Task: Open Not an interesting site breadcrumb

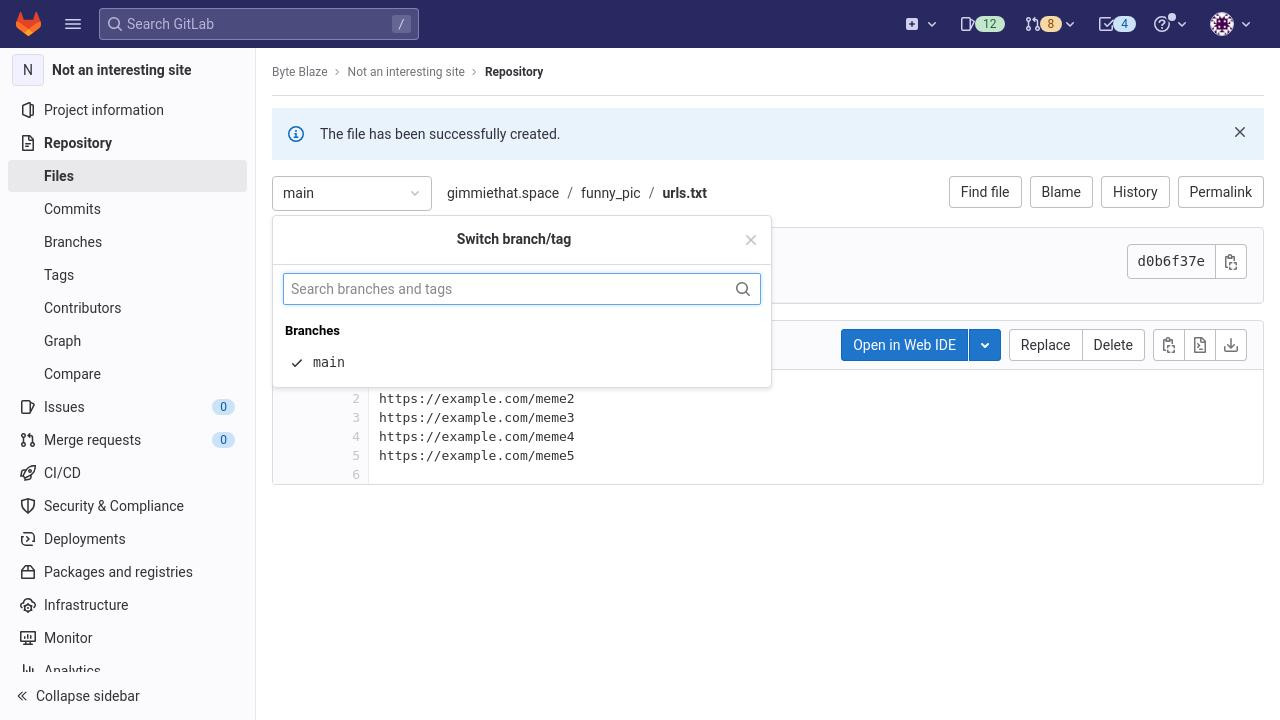Action: 406,72
